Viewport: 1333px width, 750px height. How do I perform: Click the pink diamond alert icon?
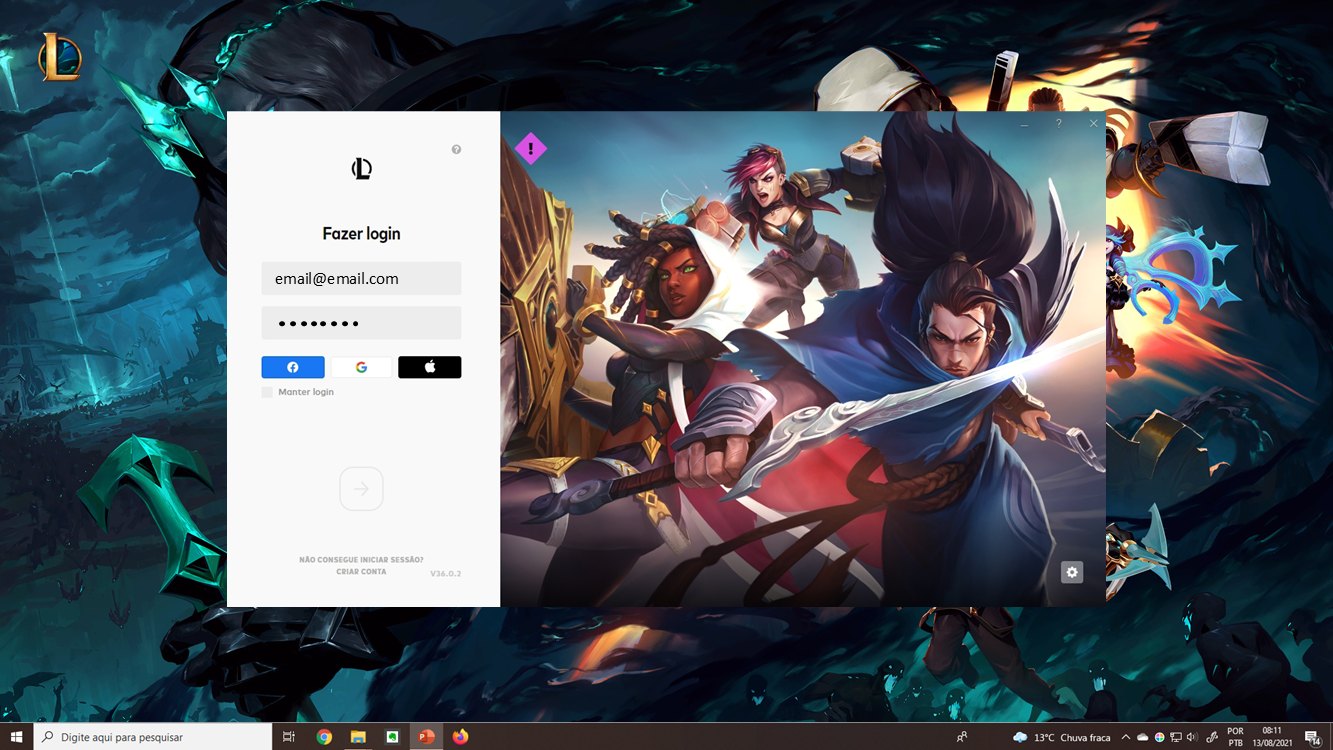[531, 149]
